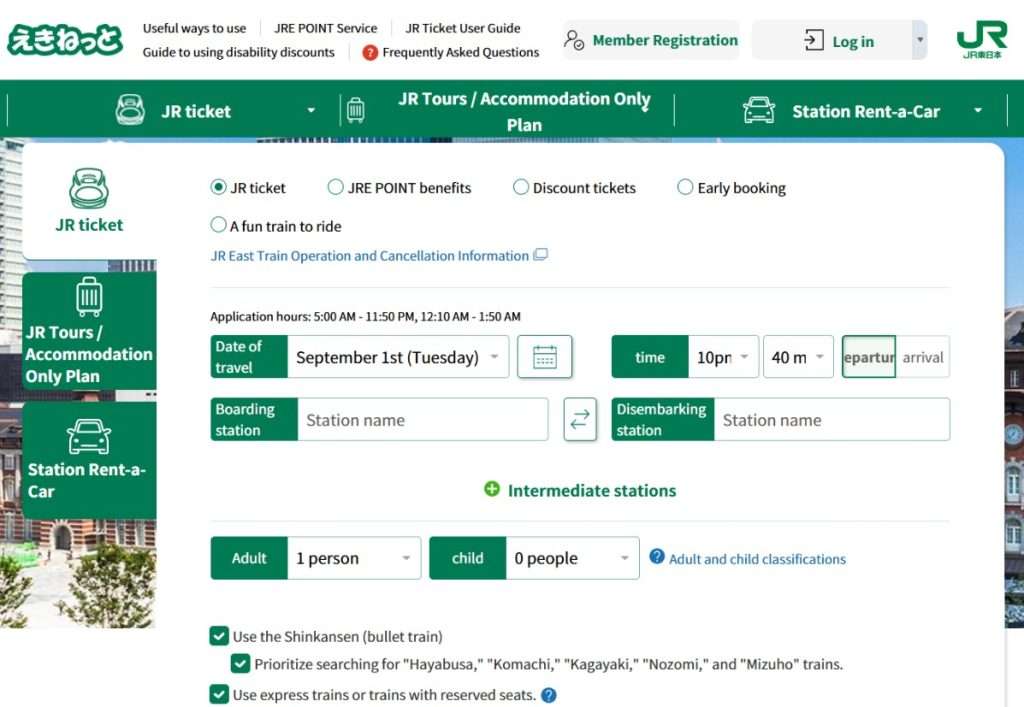Switch to sidebar JR Tours / Accommodation tab
This screenshot has height=707, width=1024.
click(89, 331)
